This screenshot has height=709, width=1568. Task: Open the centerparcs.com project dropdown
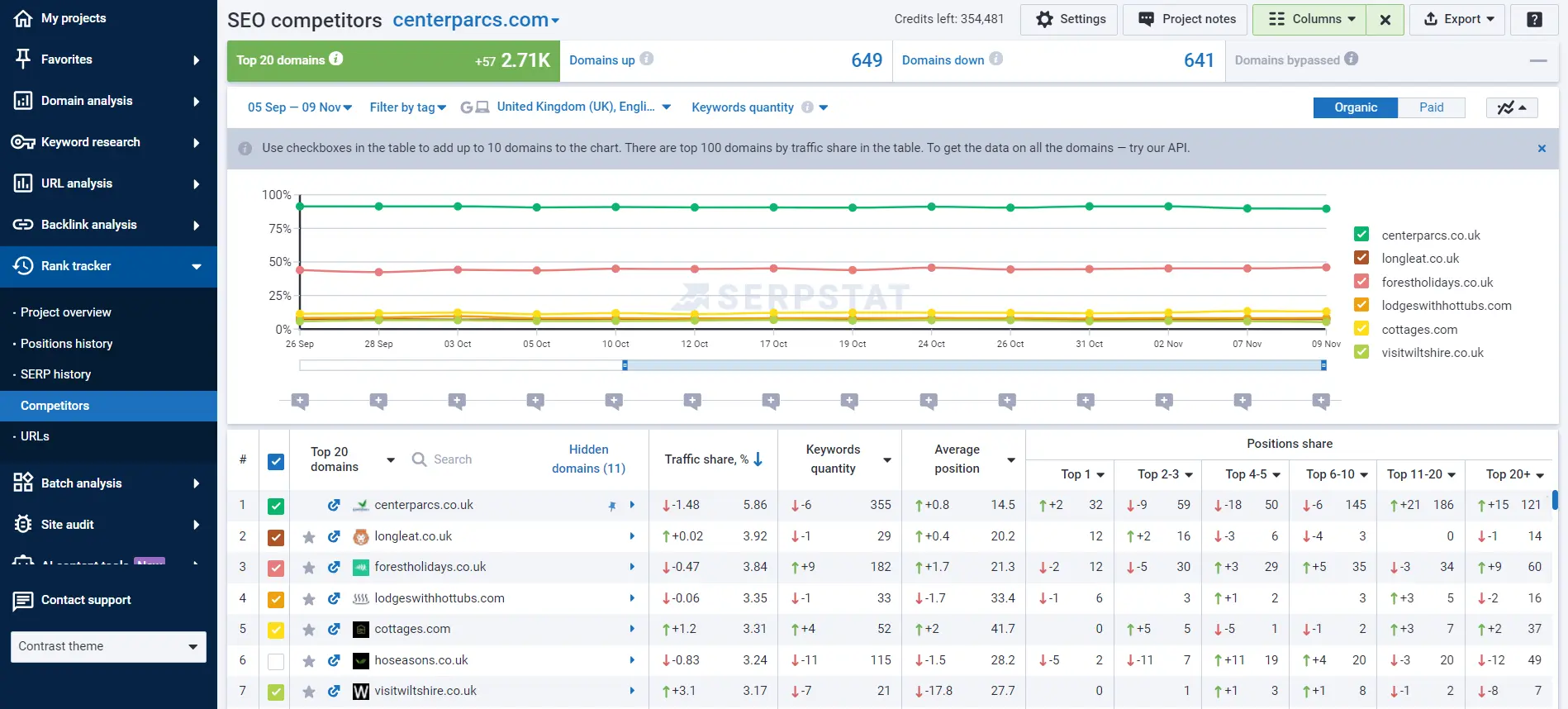click(476, 20)
